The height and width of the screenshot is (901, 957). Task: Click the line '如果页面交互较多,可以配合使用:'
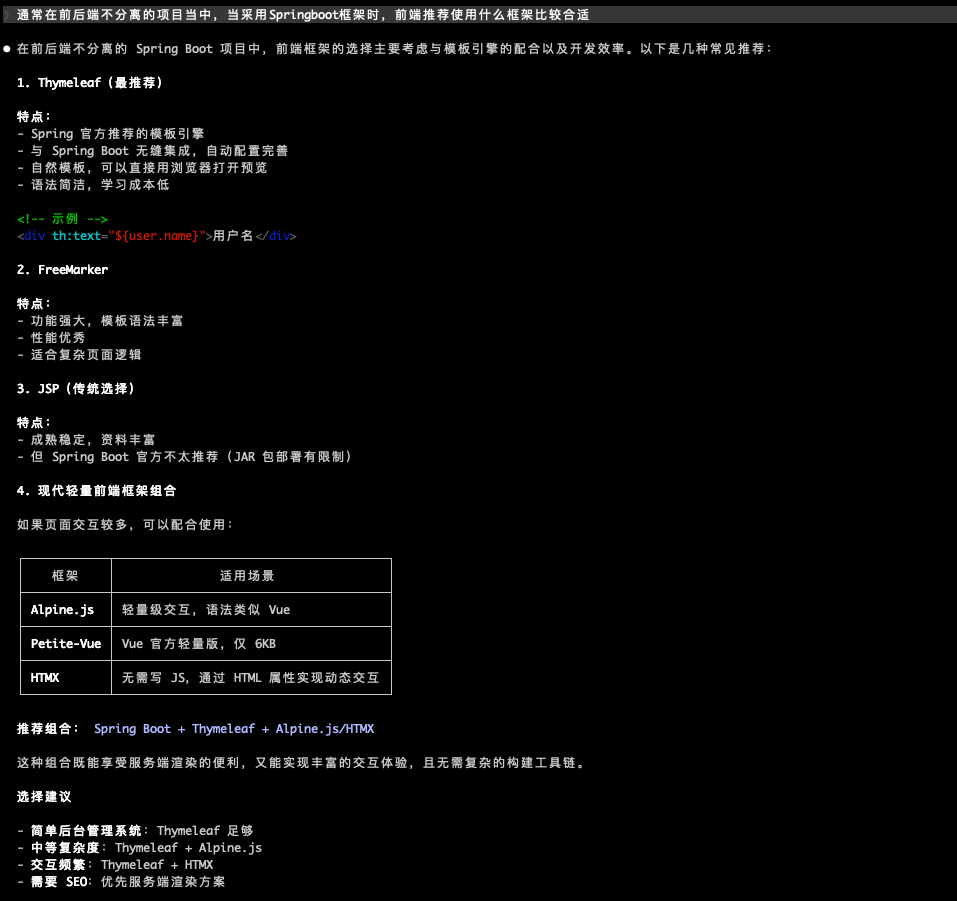pyautogui.click(x=125, y=524)
